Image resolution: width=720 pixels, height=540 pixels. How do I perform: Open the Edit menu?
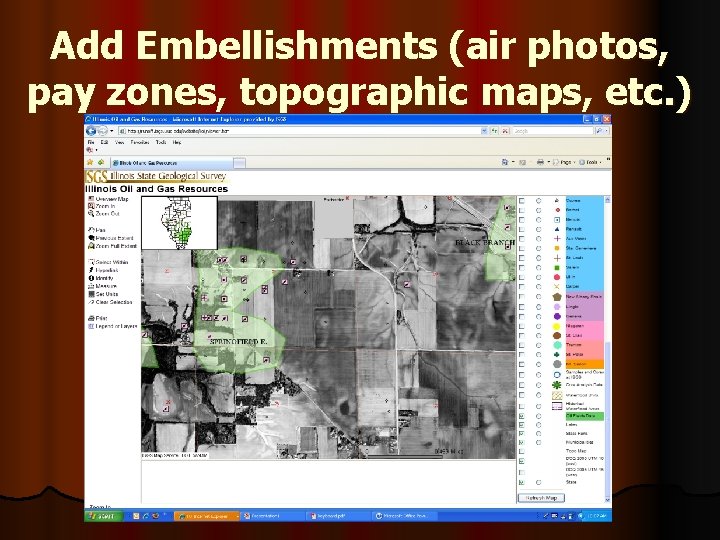[x=104, y=142]
